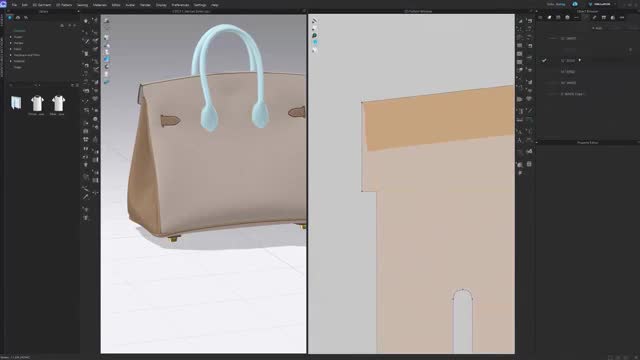640x360 pixels.
Task: Open the Materials menu
Action: pos(100,5)
